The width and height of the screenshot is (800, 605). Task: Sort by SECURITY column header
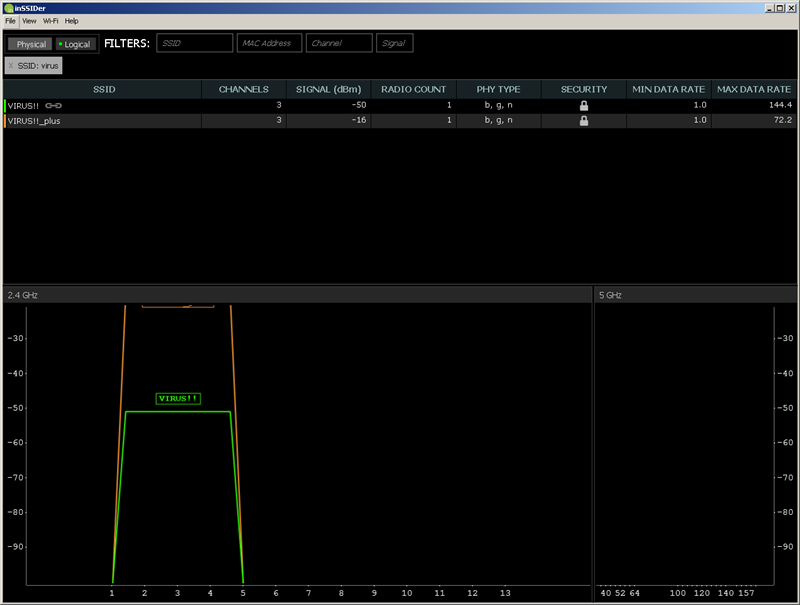click(x=584, y=89)
